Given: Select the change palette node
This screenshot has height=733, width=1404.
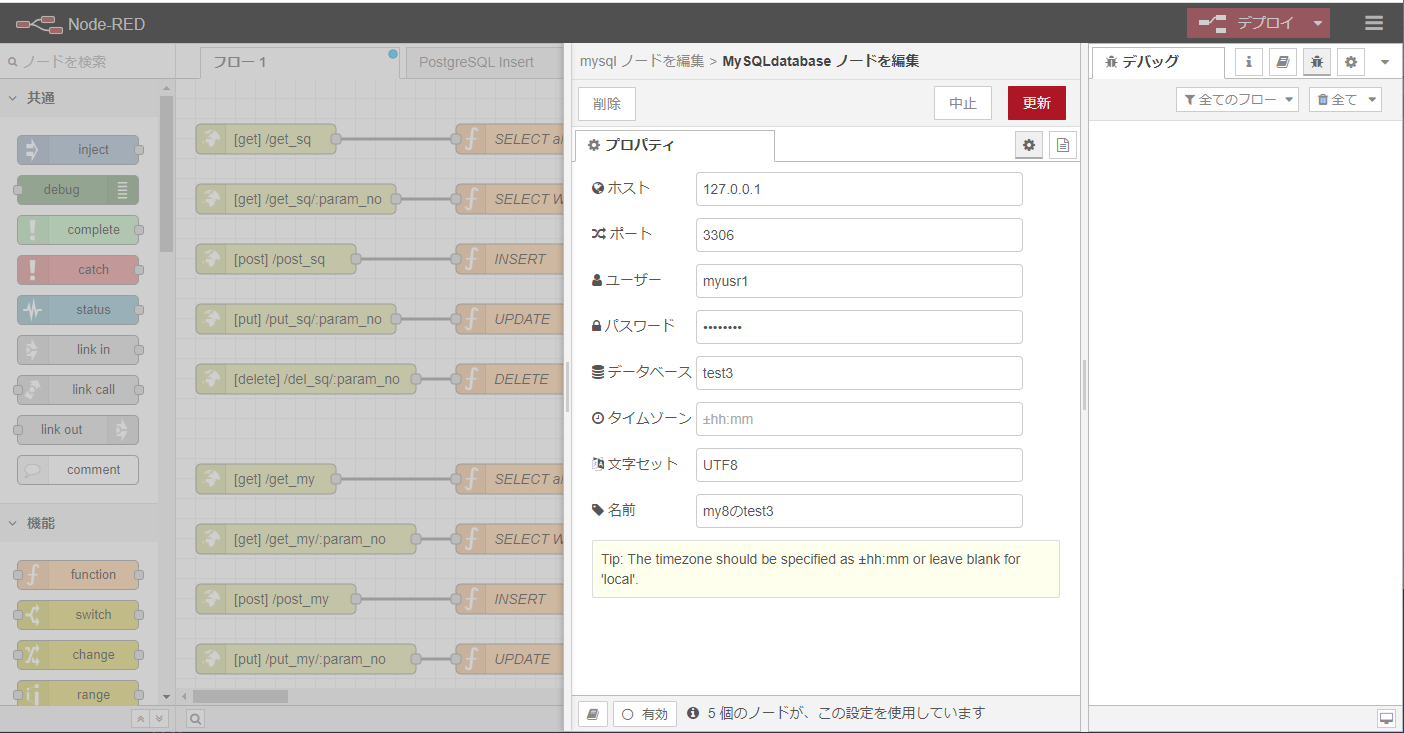Looking at the screenshot, I should 78,655.
